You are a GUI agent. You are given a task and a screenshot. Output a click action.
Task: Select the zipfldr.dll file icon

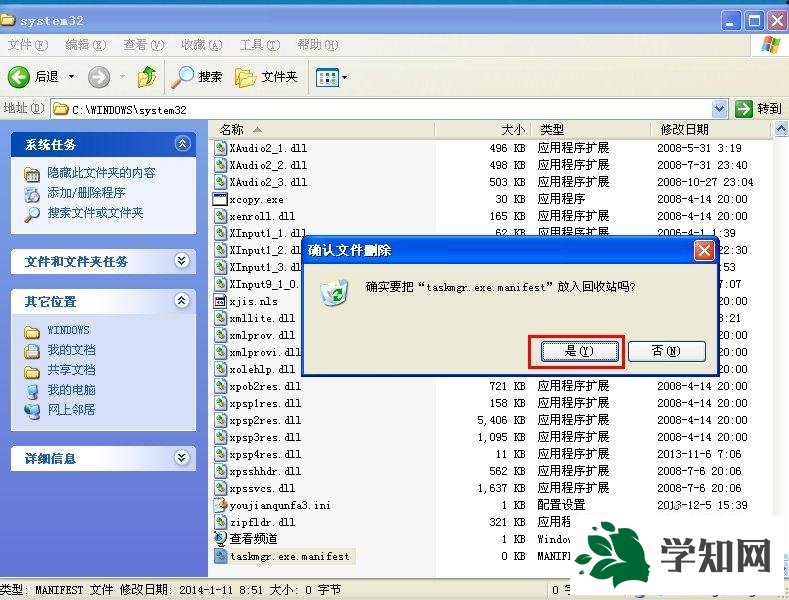[220, 522]
